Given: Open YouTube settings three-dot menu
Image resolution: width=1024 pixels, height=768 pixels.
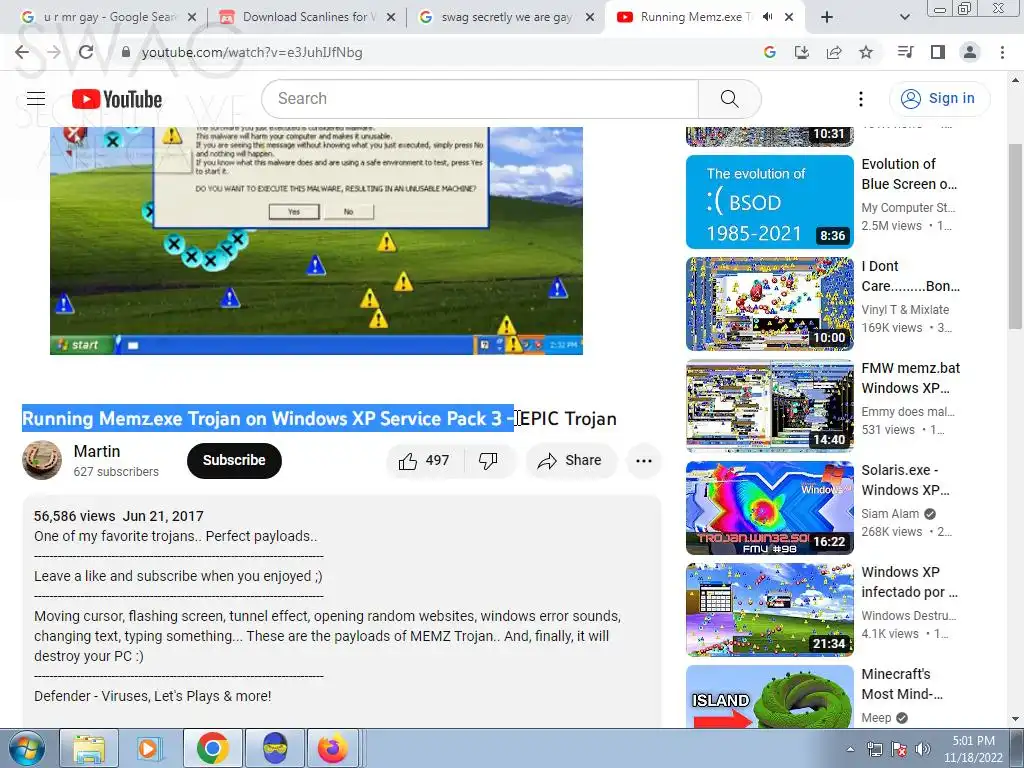Looking at the screenshot, I should coord(861,99).
